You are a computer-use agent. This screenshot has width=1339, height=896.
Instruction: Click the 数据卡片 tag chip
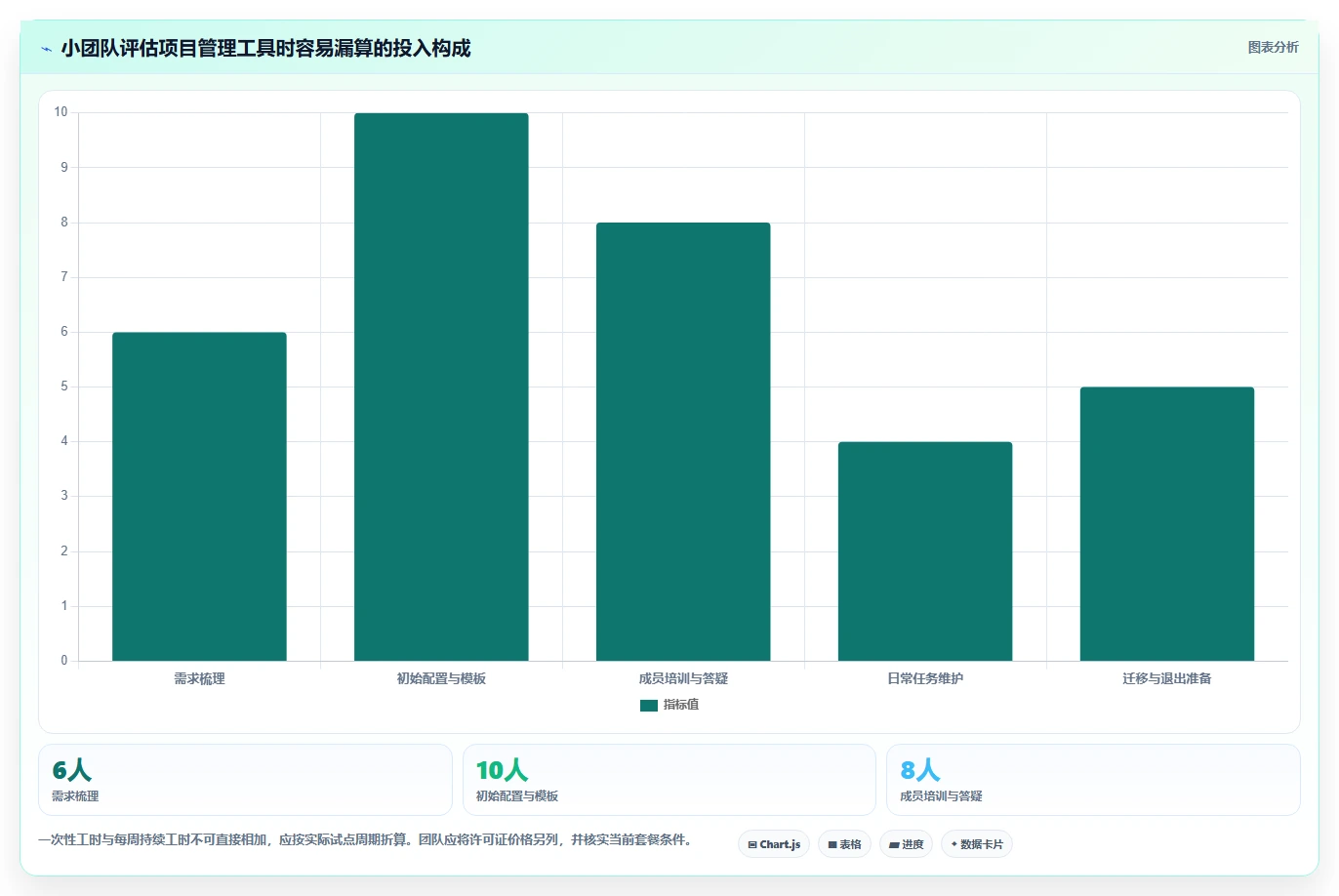pos(977,844)
